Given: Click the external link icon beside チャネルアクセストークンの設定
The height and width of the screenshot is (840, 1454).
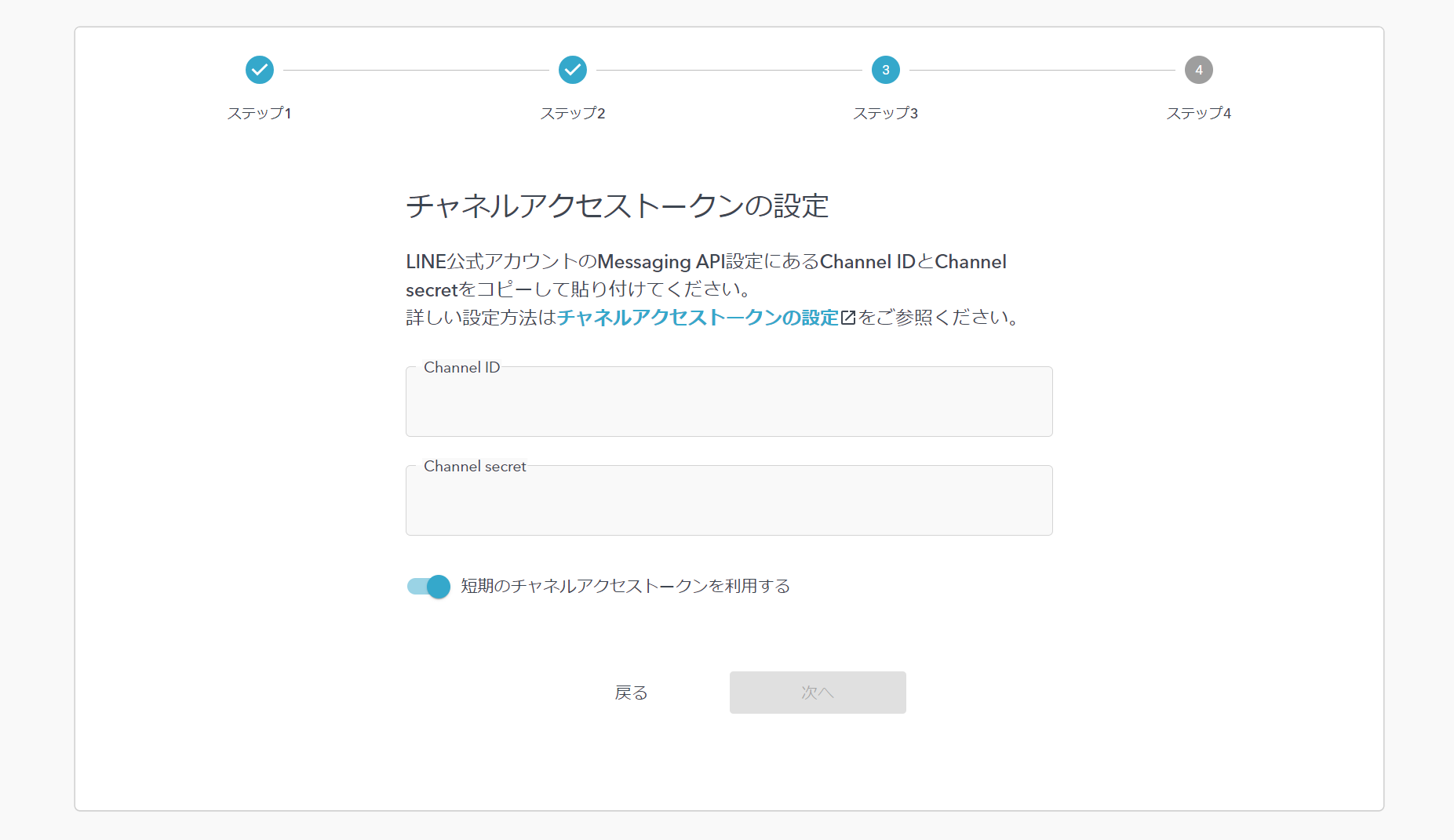Looking at the screenshot, I should tap(848, 318).
